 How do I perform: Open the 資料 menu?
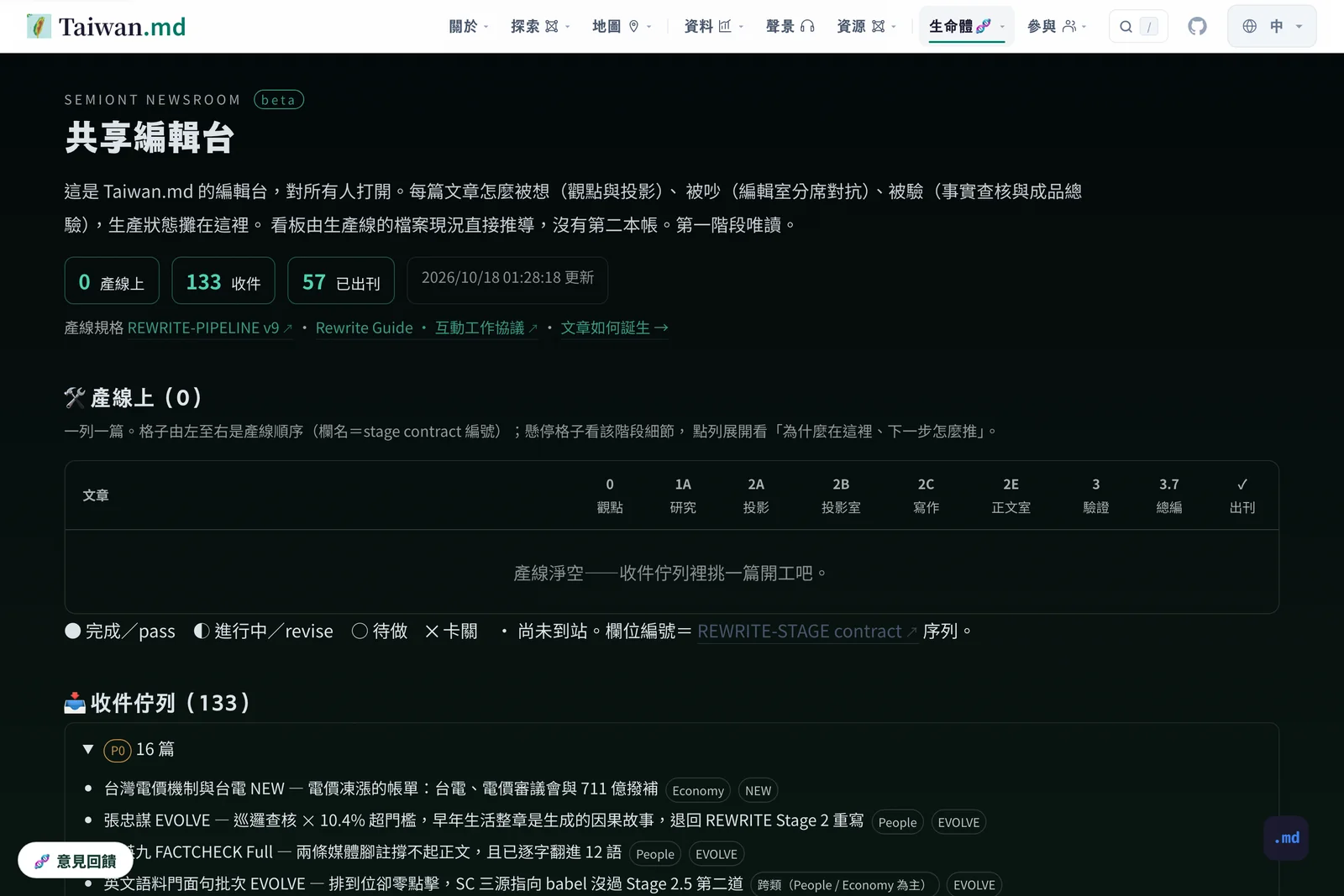tap(714, 26)
